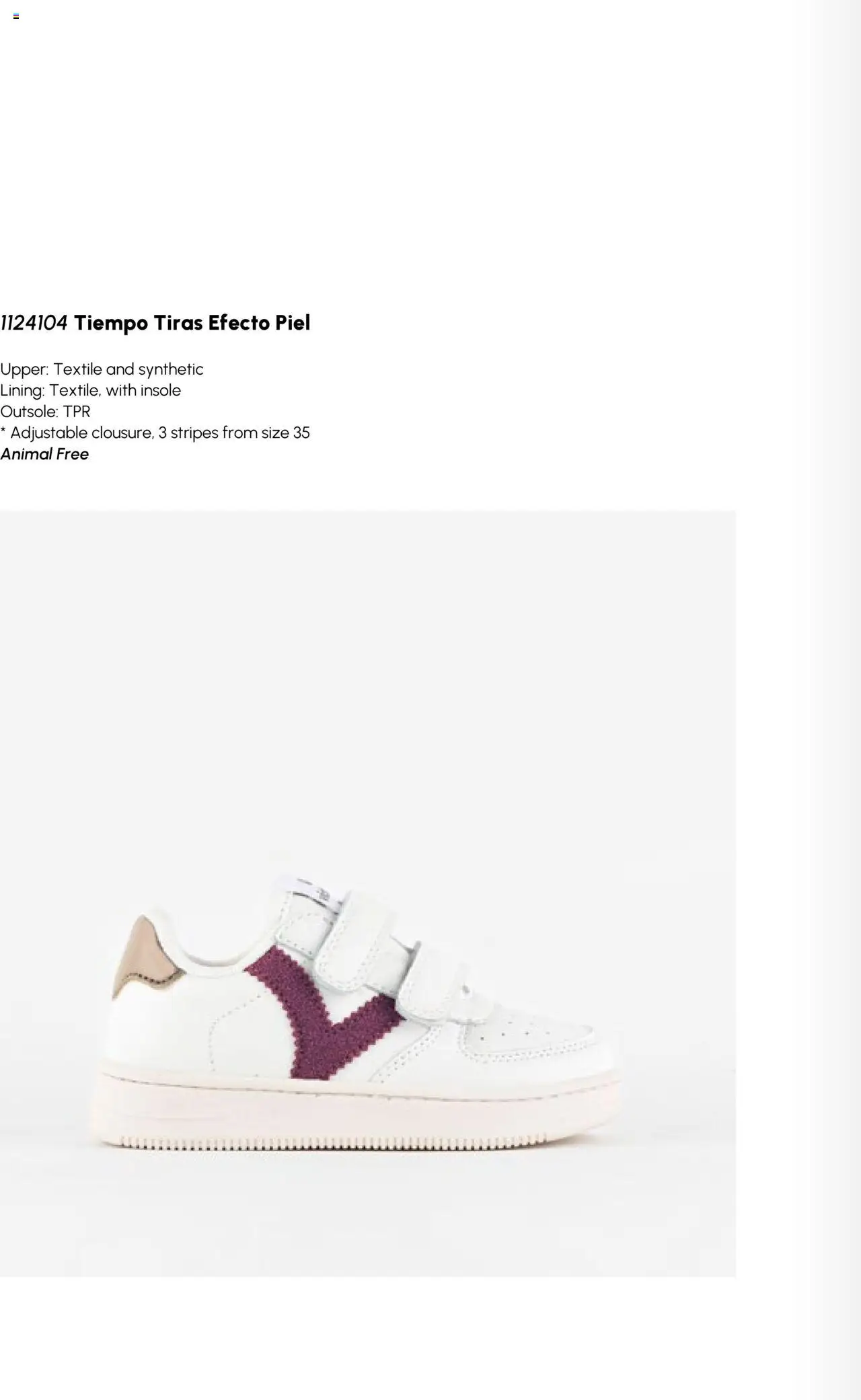Click the Animal Free label
Viewport: 861px width, 1400px height.
(44, 454)
